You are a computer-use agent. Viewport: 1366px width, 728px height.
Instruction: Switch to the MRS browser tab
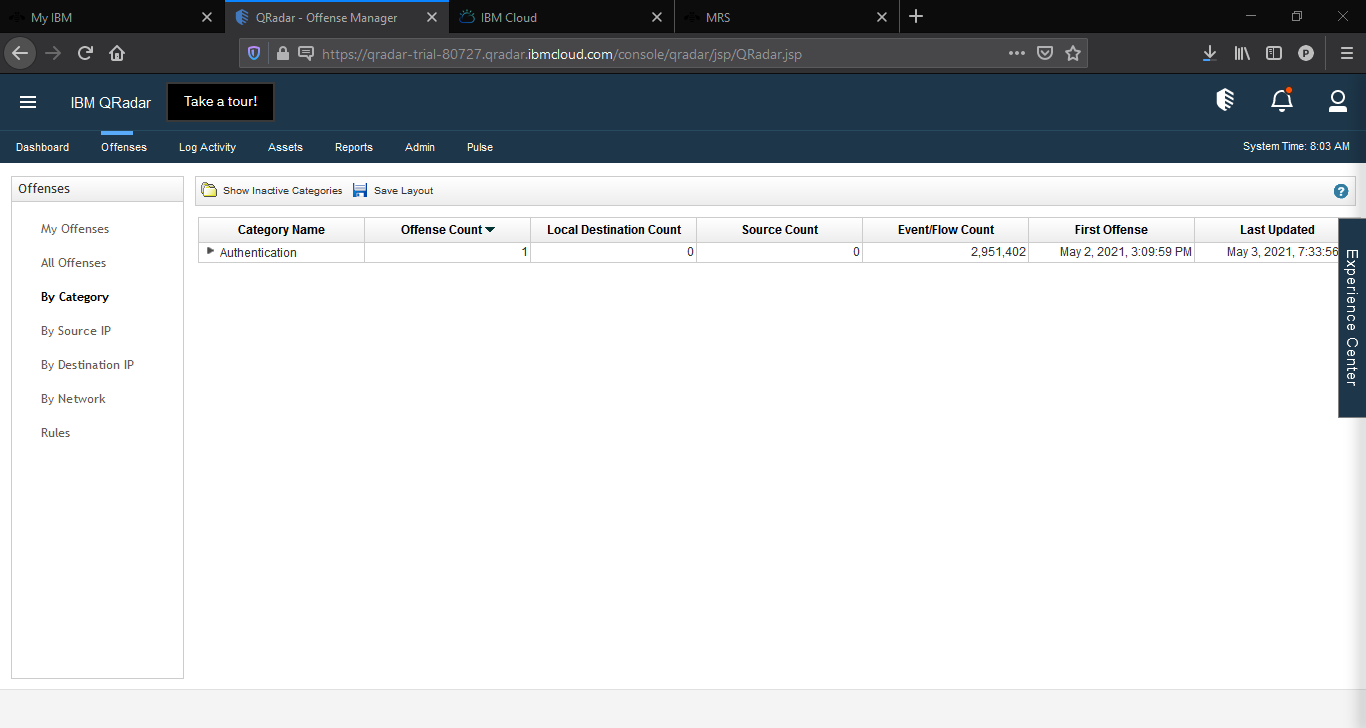pyautogui.click(x=787, y=17)
